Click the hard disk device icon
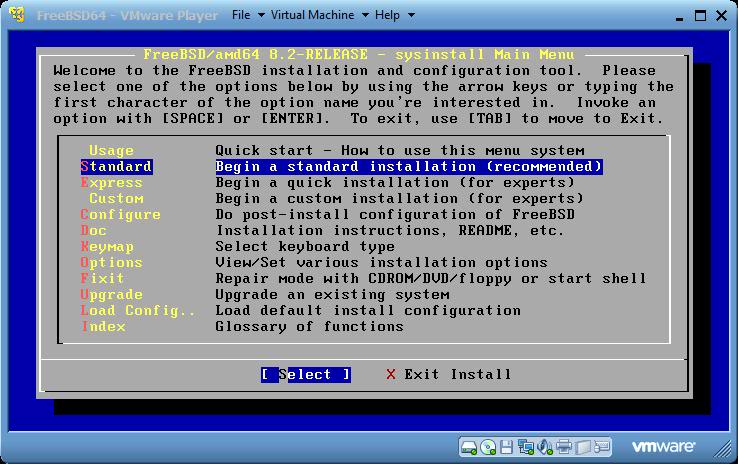738x464 pixels. pos(469,447)
